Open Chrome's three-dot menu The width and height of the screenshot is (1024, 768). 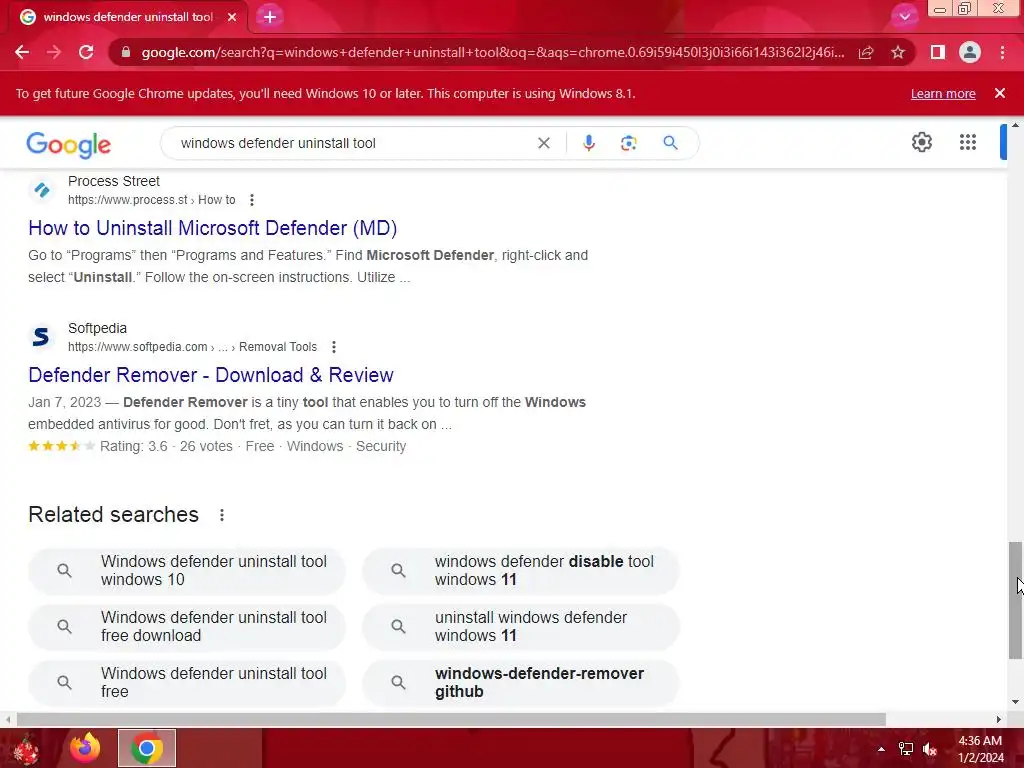coord(1002,52)
